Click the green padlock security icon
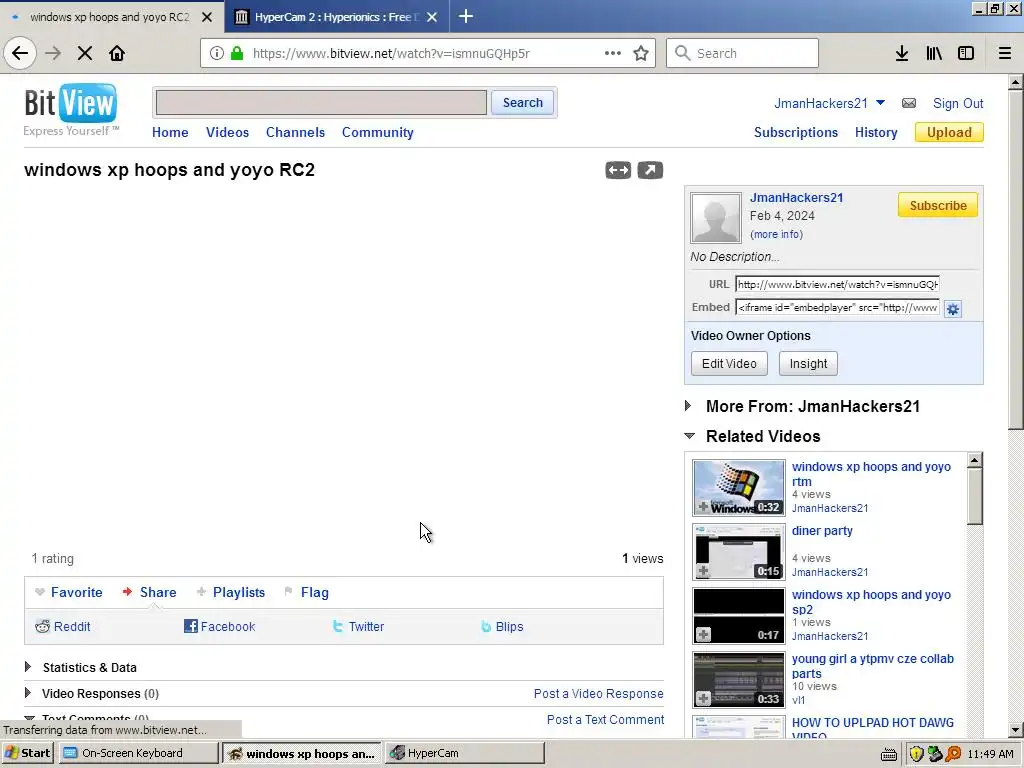The height and width of the screenshot is (768, 1024). [237, 53]
